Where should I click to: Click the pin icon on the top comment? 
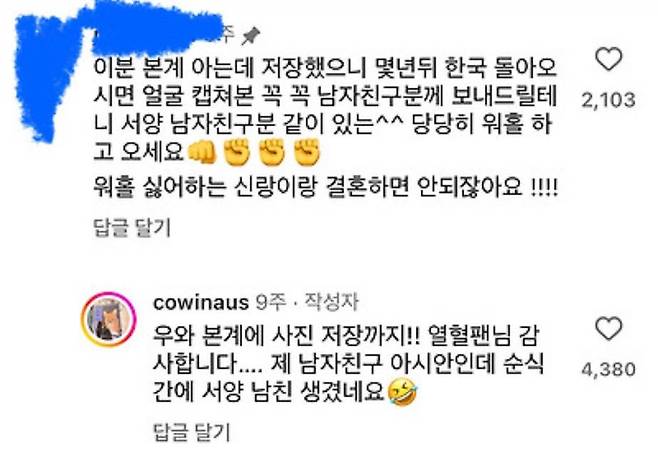(250, 36)
